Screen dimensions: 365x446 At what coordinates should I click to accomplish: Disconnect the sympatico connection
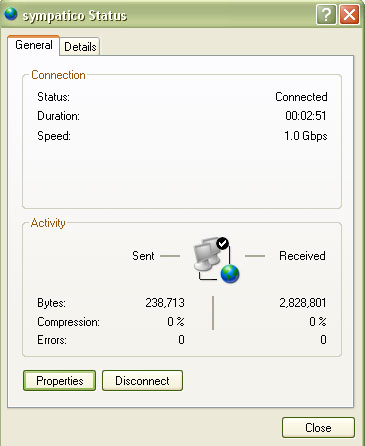[x=142, y=380]
